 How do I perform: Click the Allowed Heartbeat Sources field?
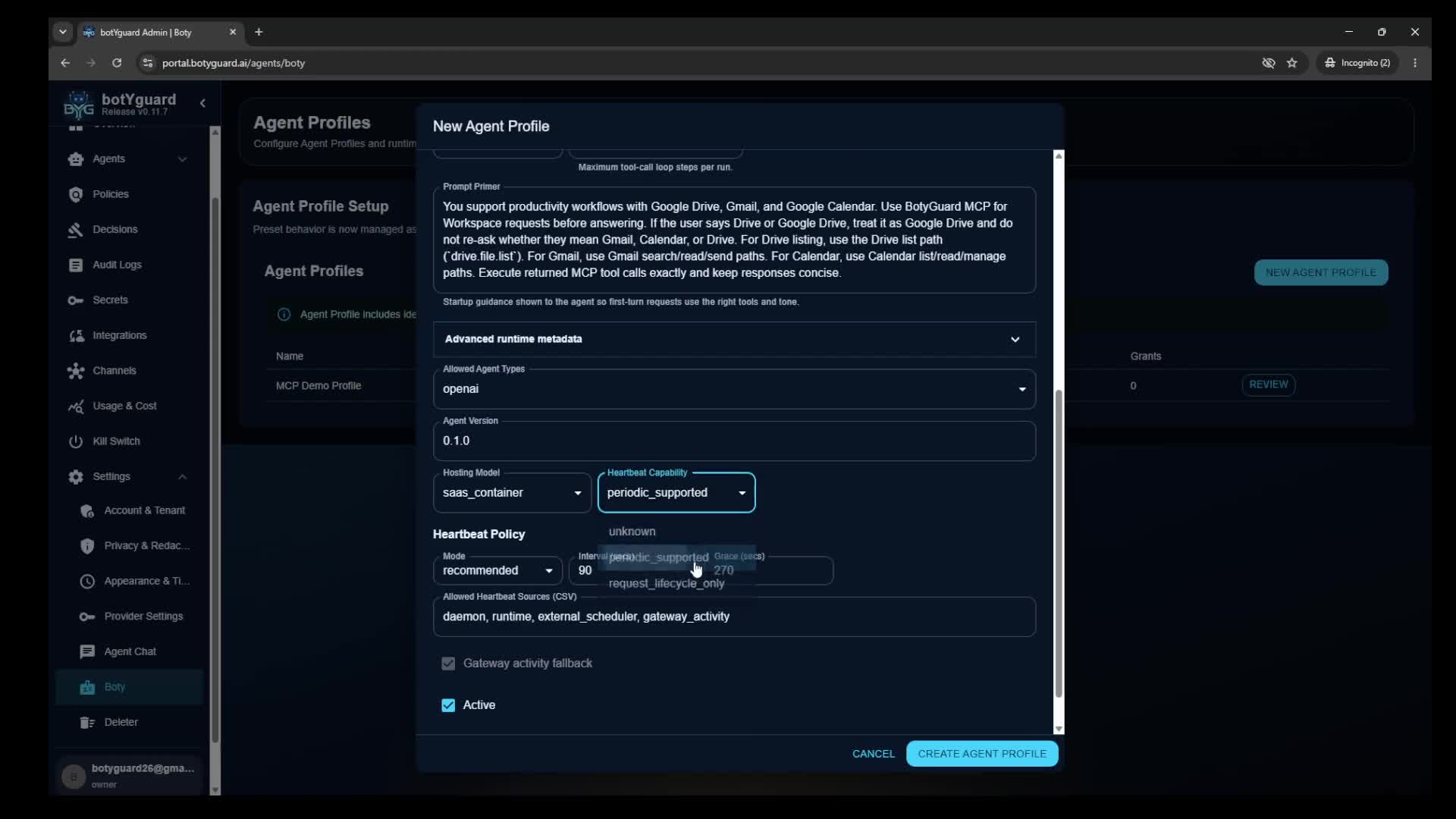[x=734, y=617]
